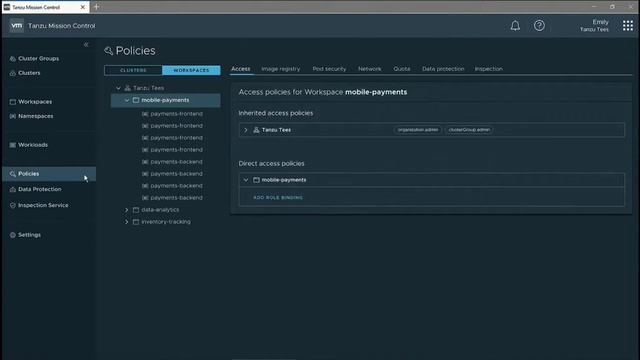
Task: Select inventory-tracking workspace in the tree
Action: [x=166, y=222]
